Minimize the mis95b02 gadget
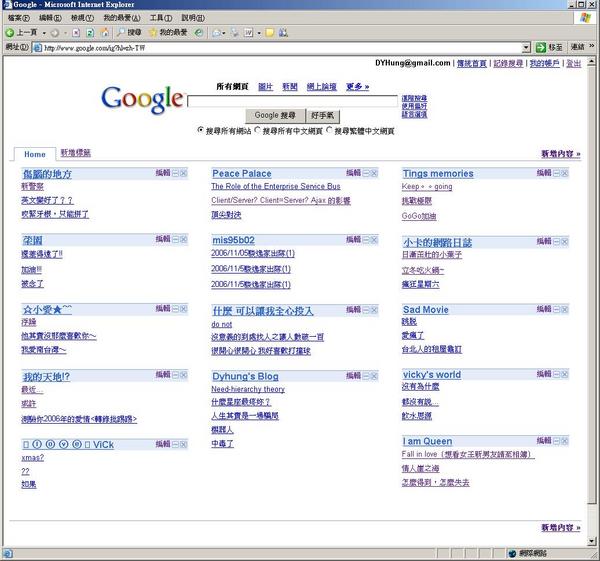 366,240
